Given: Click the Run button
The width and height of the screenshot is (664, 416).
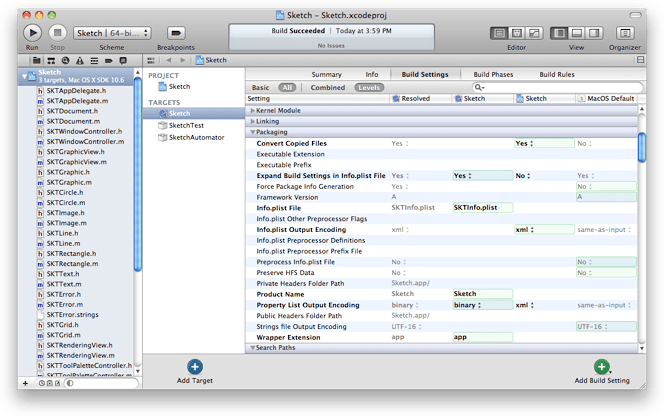Looking at the screenshot, I should (x=32, y=33).
